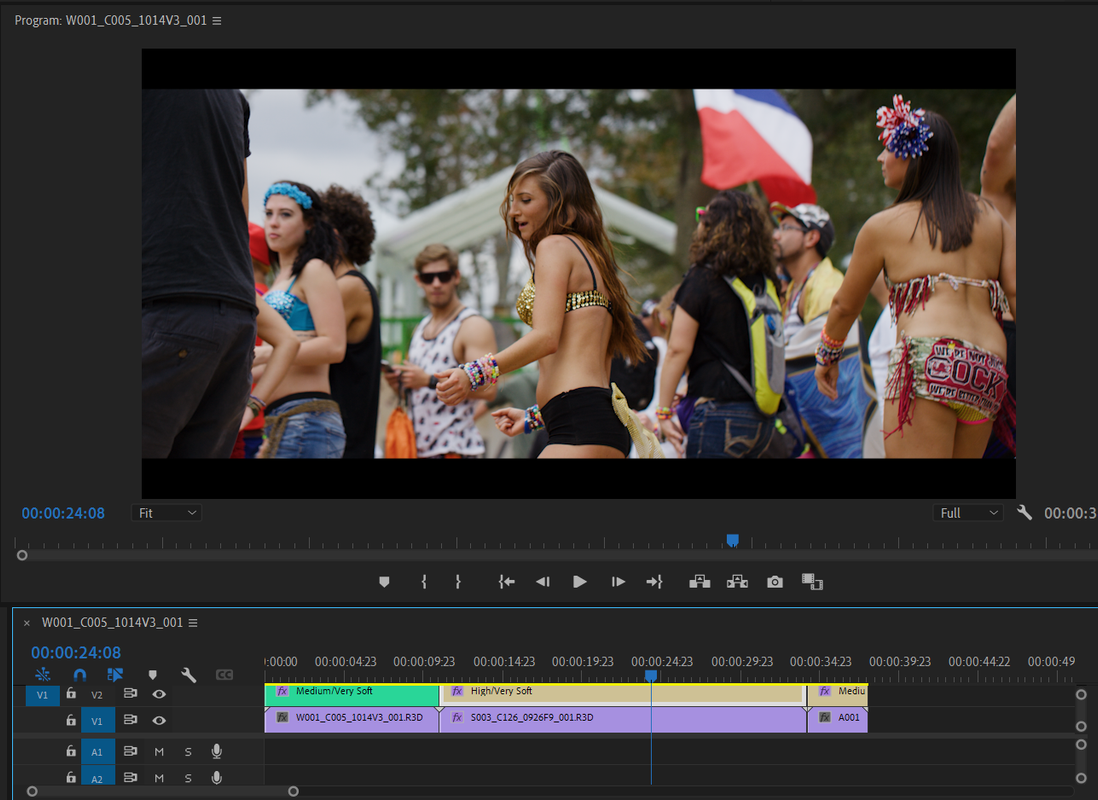Select the Medium/Very Soft adjustment clip
1098x800 pixels.
pos(352,695)
